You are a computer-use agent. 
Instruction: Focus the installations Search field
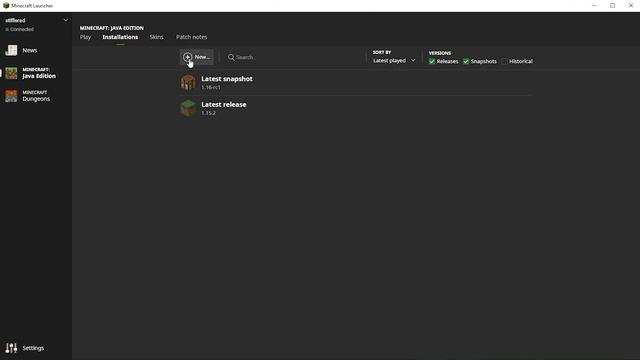(294, 57)
